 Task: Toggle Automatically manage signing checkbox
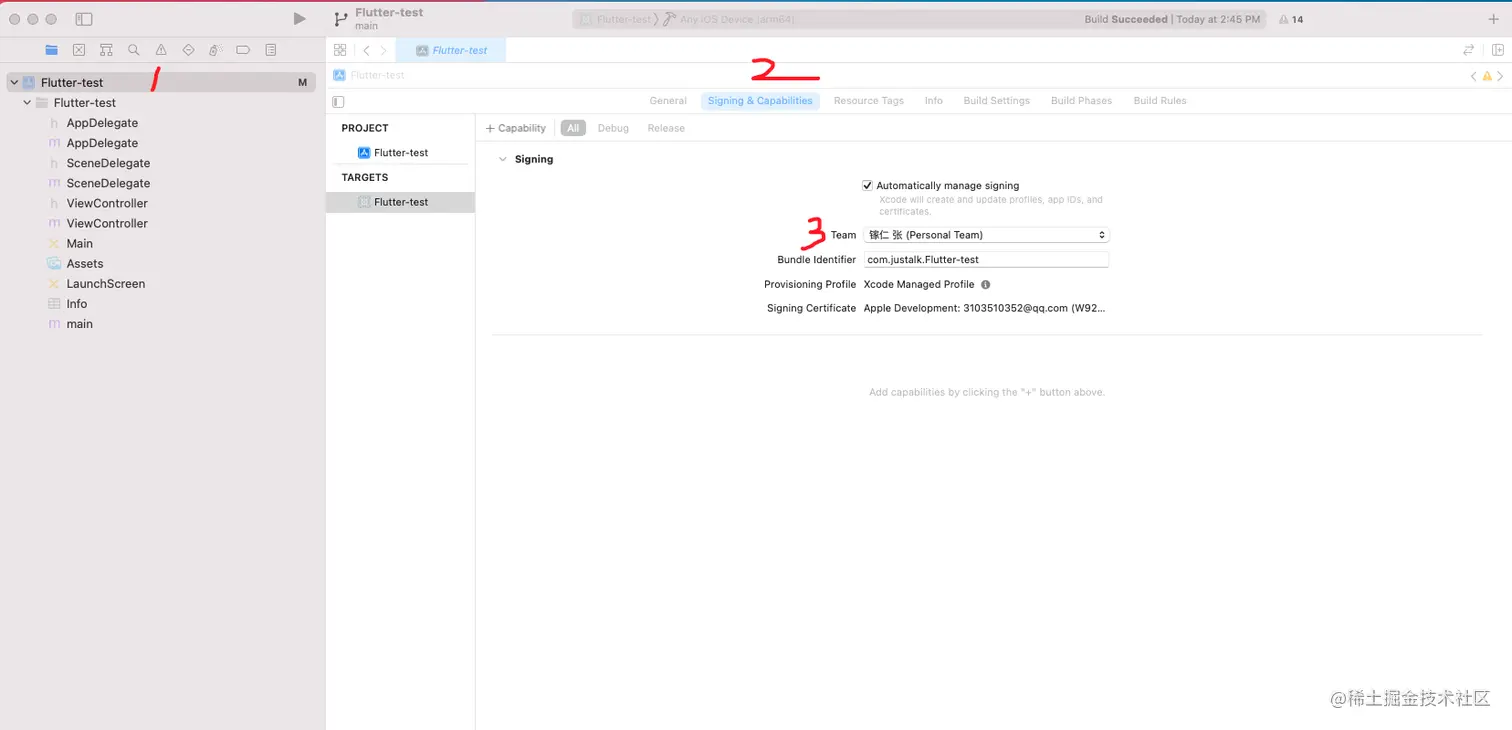[x=867, y=185]
